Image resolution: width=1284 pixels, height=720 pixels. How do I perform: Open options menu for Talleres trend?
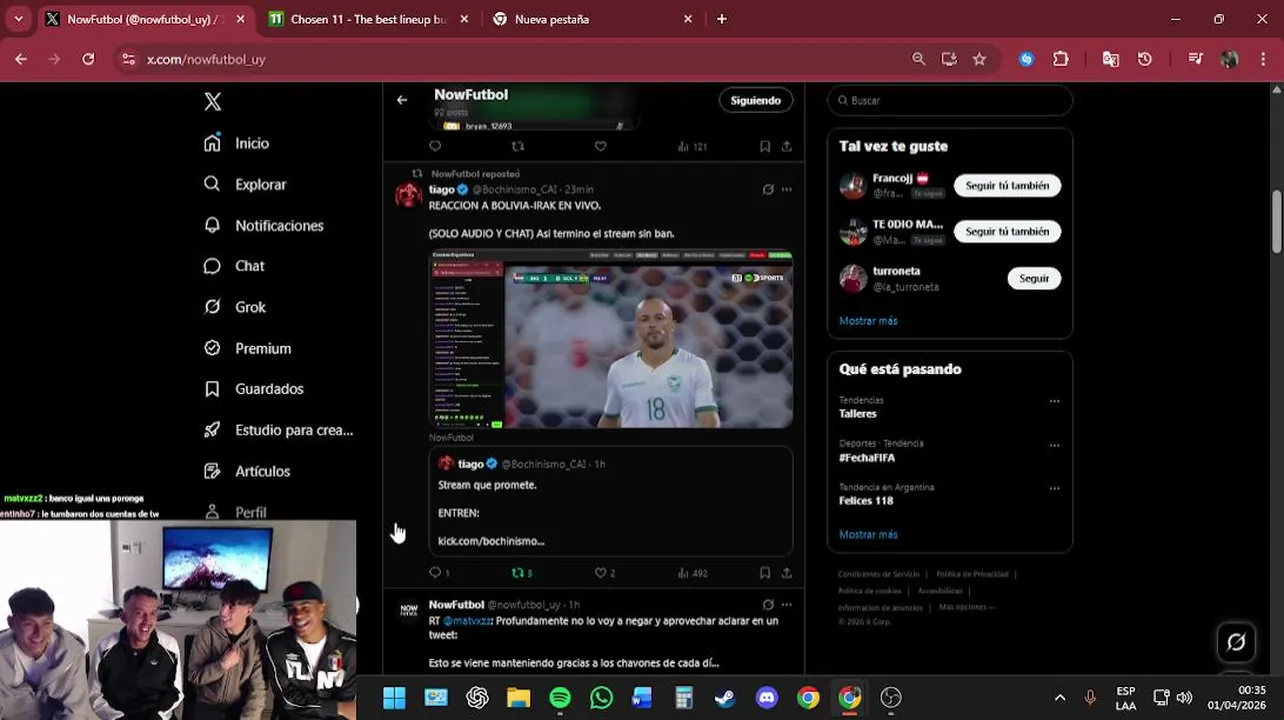(1054, 401)
